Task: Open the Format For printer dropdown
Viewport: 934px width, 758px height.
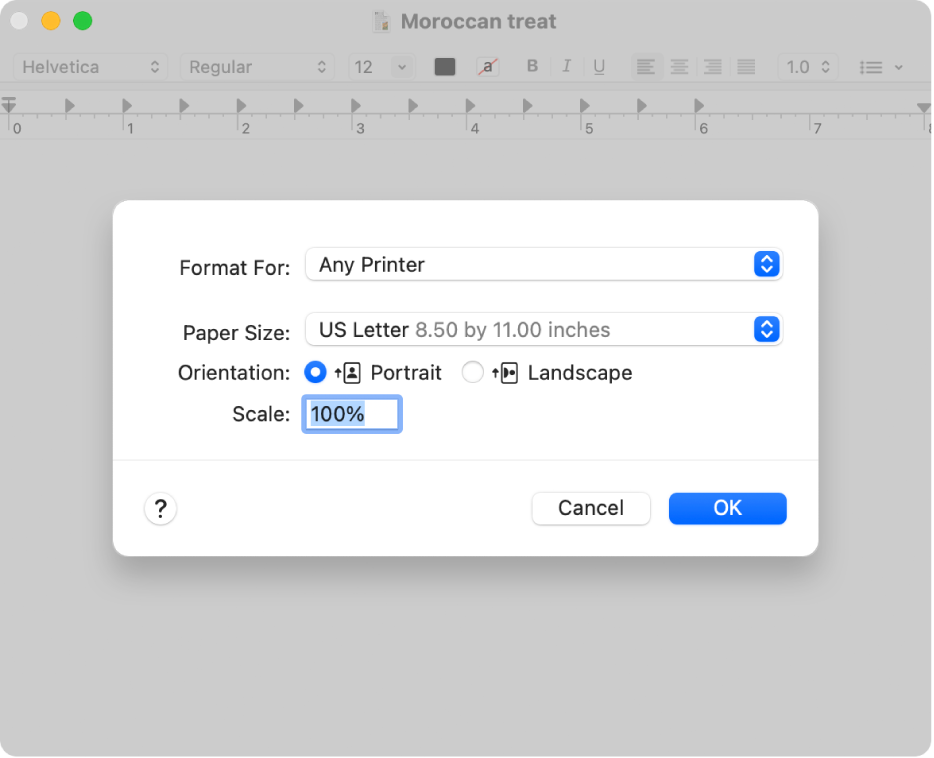Action: (x=543, y=265)
